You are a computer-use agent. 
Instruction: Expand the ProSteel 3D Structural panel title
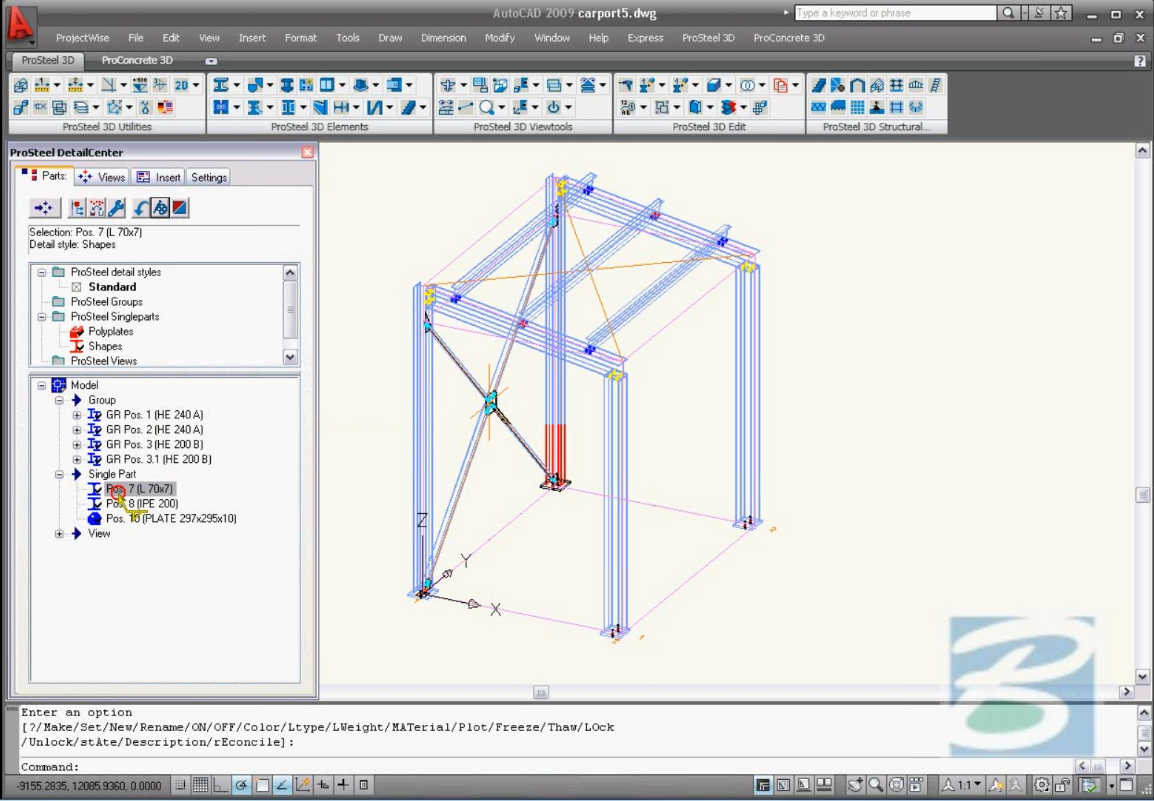pos(877,127)
